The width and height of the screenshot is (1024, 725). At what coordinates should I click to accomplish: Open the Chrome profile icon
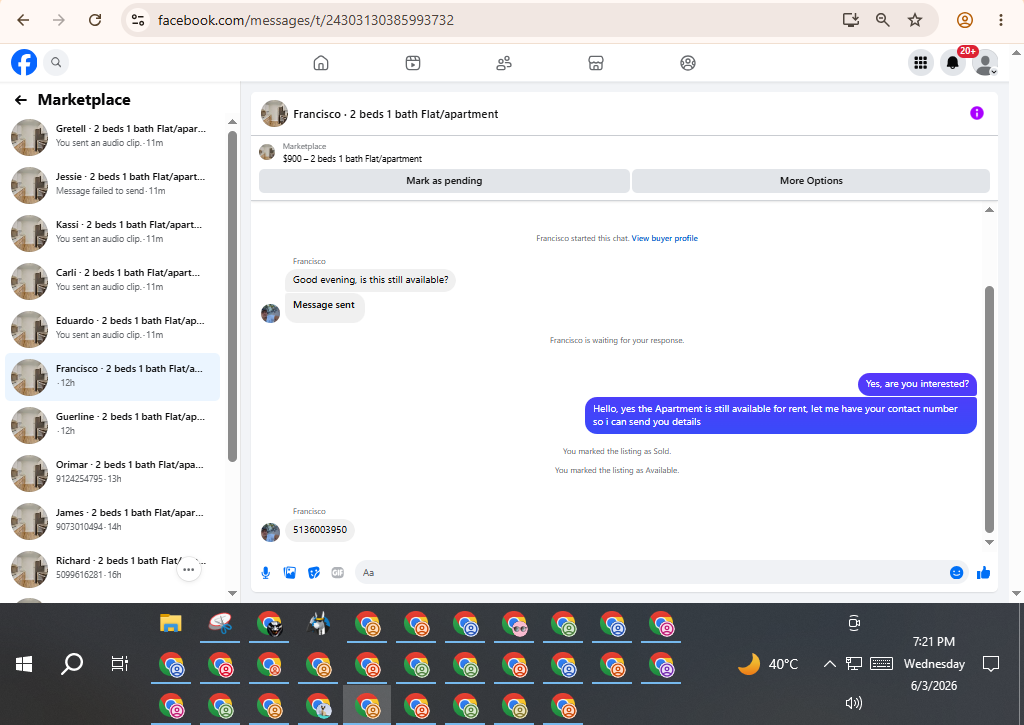click(965, 20)
